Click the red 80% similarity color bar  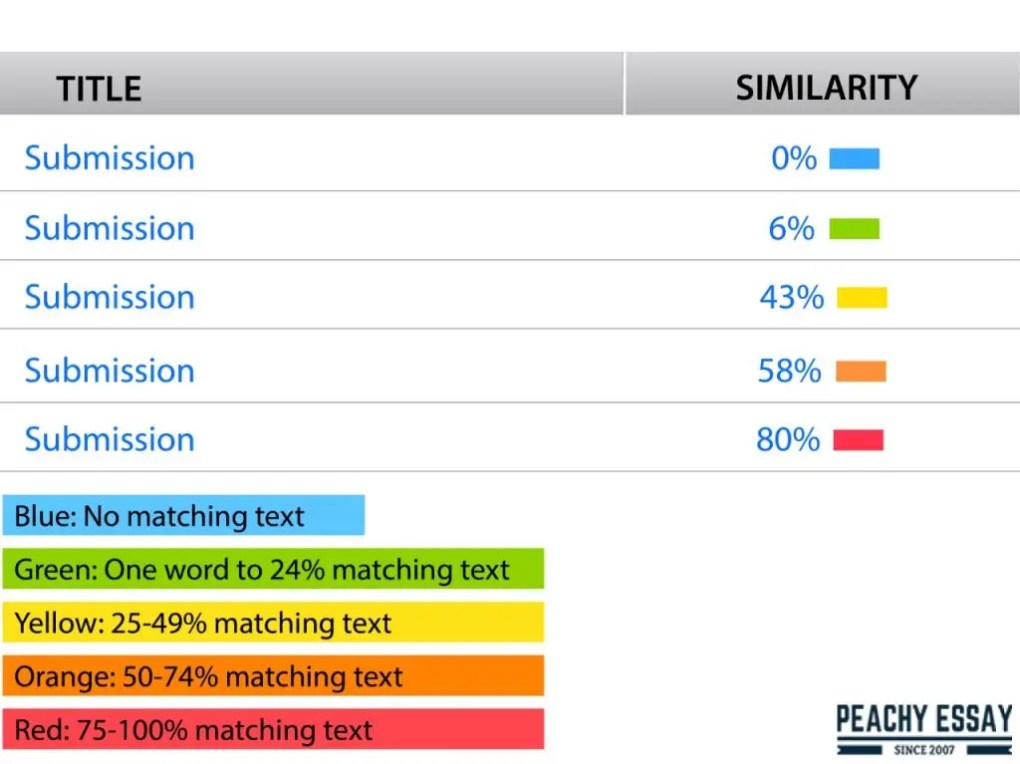[x=858, y=440]
